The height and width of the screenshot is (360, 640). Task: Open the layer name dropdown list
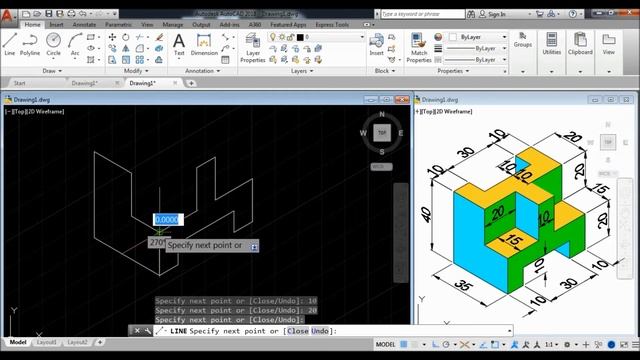point(362,37)
